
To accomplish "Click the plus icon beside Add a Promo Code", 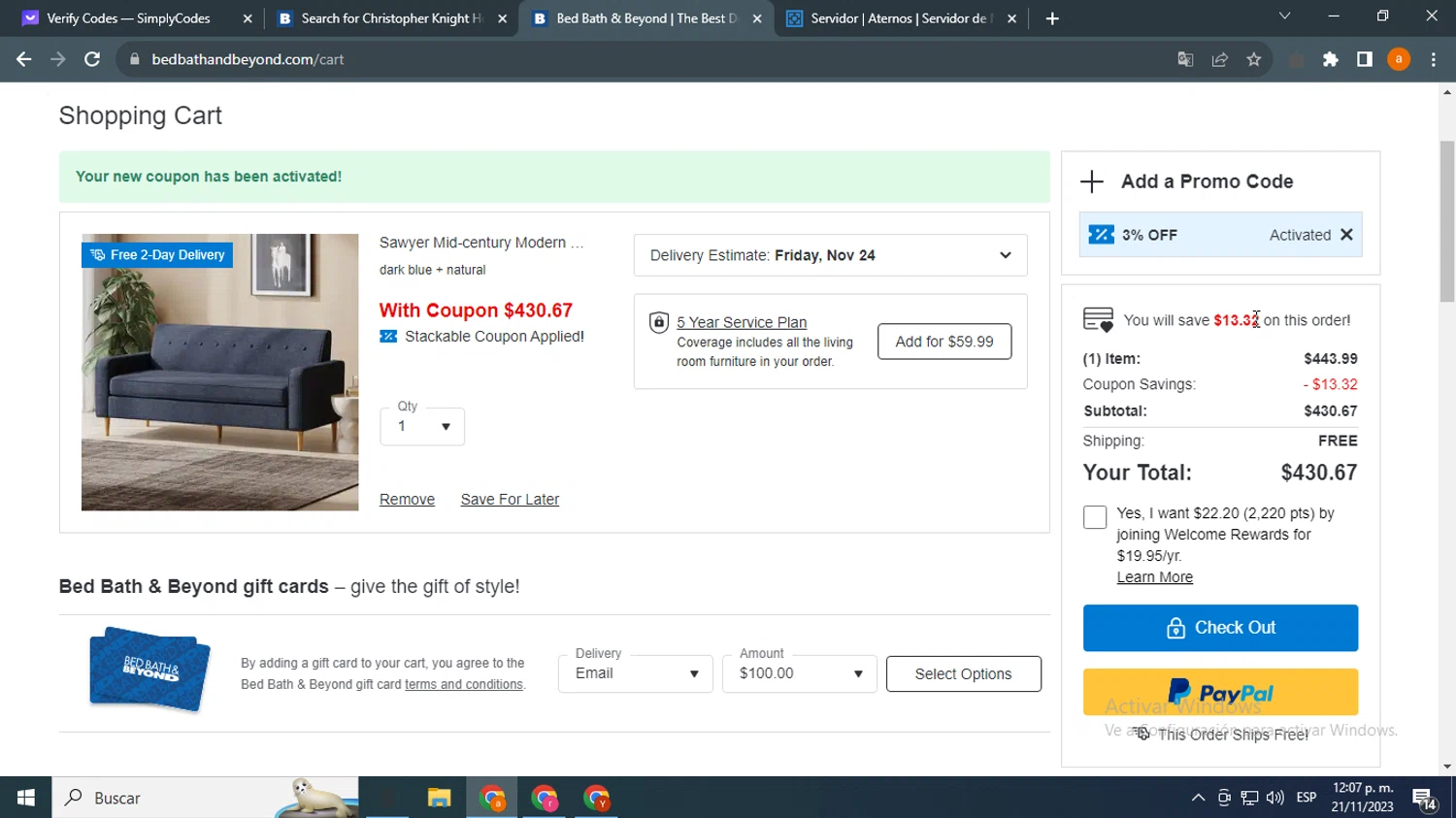I will point(1092,181).
